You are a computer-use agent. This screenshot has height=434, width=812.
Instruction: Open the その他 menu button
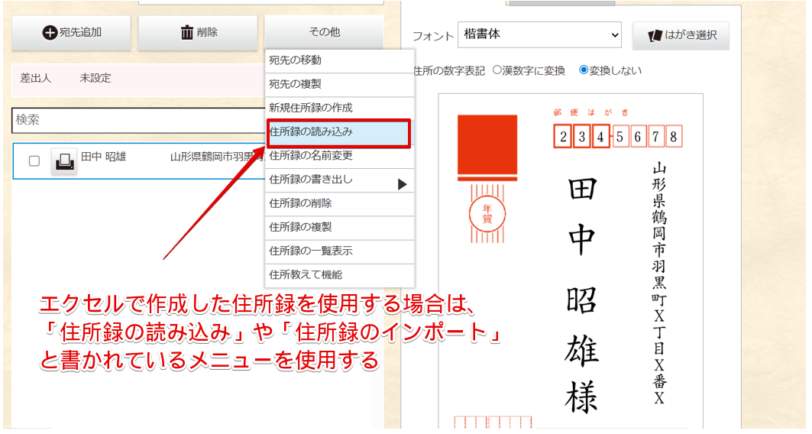click(324, 32)
